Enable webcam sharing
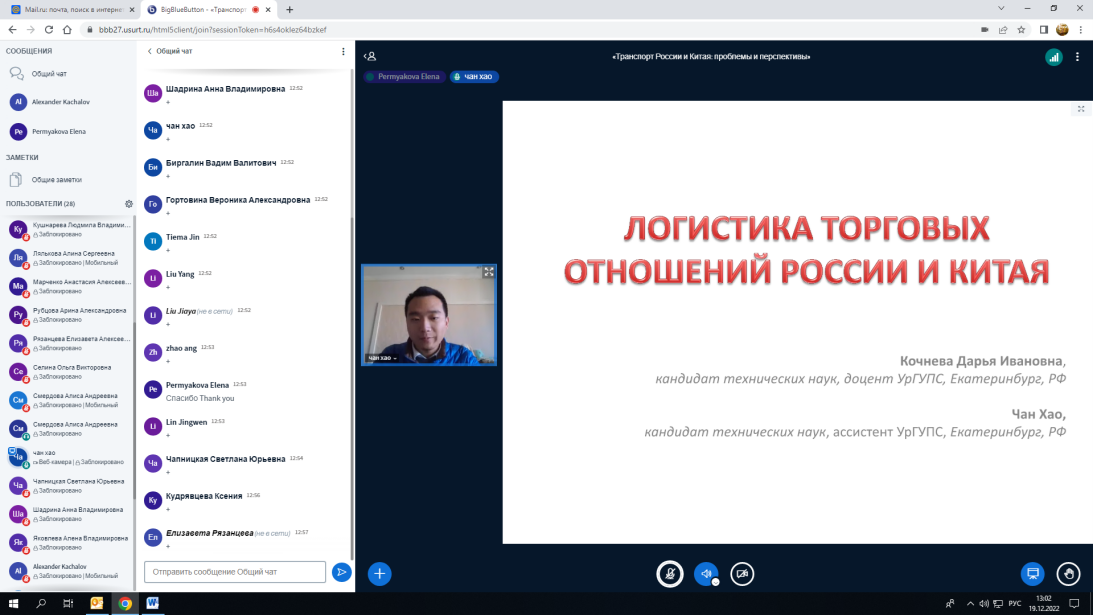The image size is (1093, 615). point(742,573)
